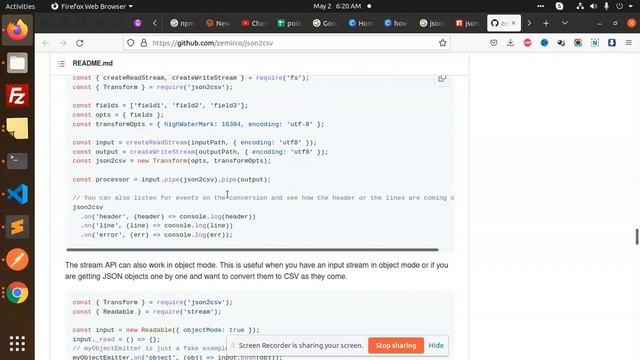
Task: Hide the screen sharing notification
Action: point(436,345)
